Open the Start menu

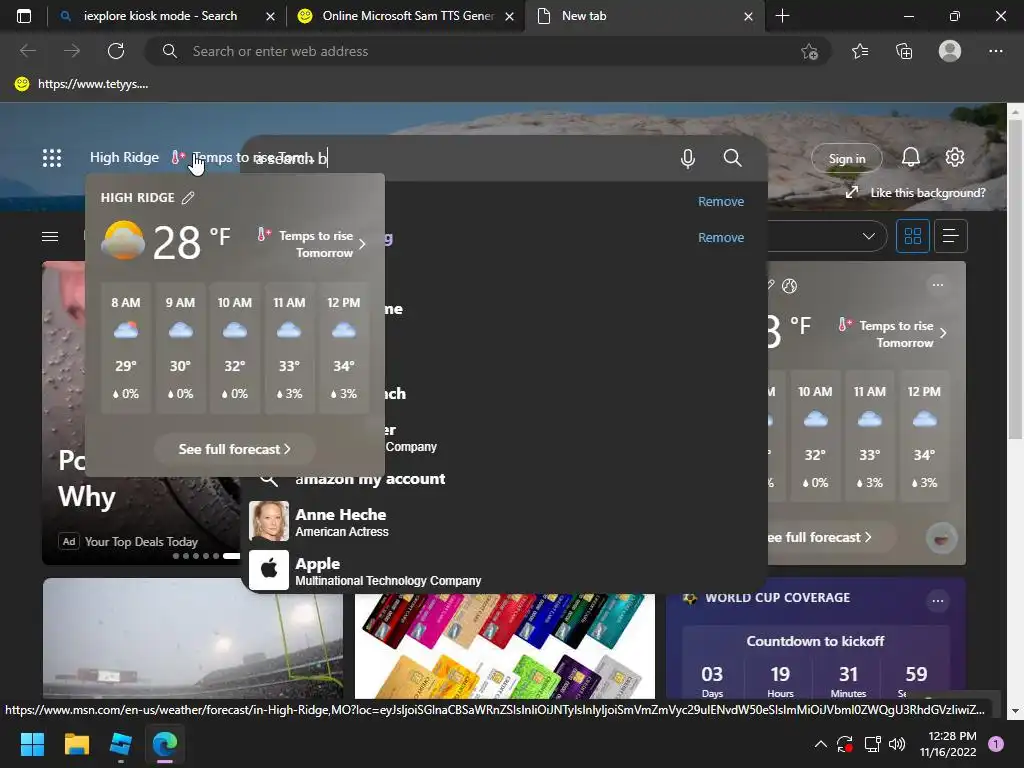tap(33, 744)
